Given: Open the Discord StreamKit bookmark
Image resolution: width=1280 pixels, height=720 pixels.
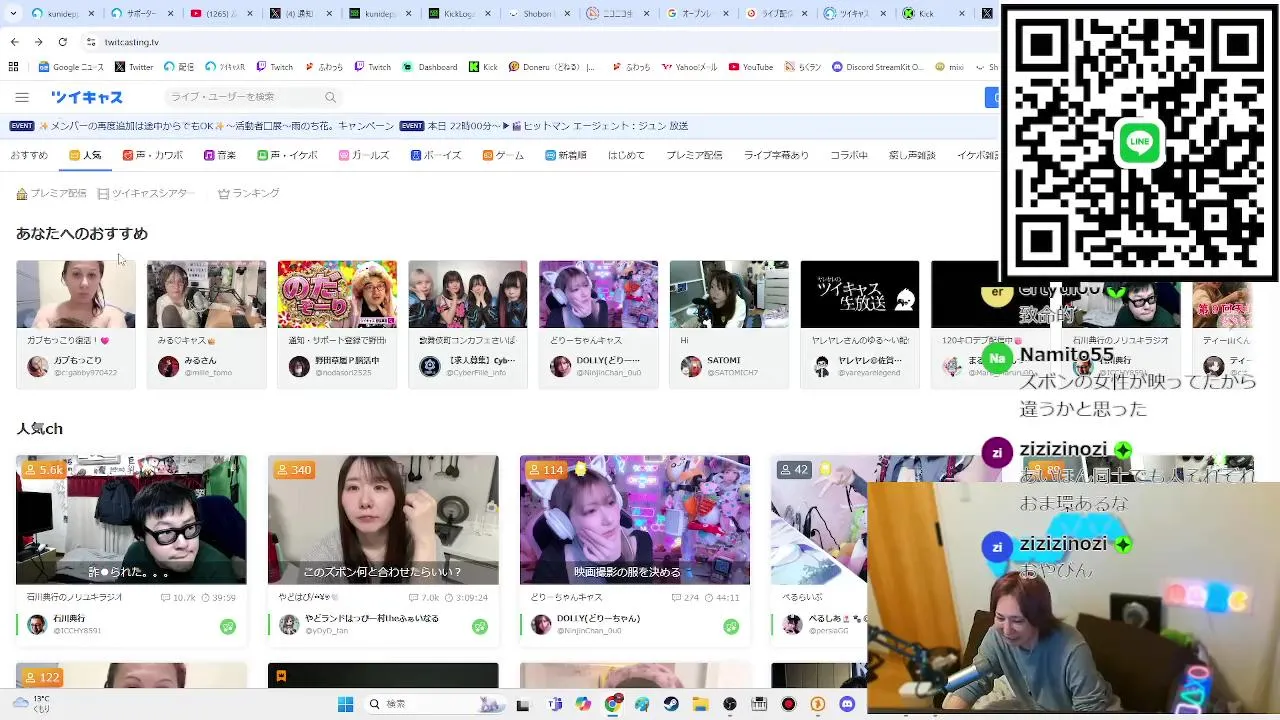Looking at the screenshot, I should pyautogui.click(x=878, y=67).
